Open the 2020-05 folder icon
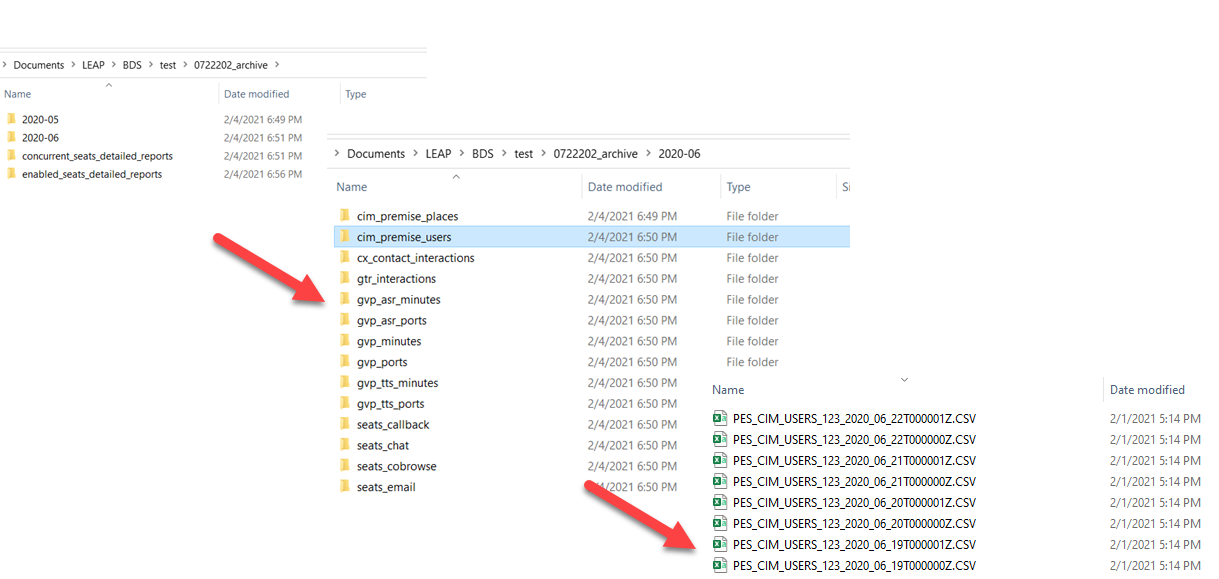Image resolution: width=1219 pixels, height=579 pixels. click(12, 120)
